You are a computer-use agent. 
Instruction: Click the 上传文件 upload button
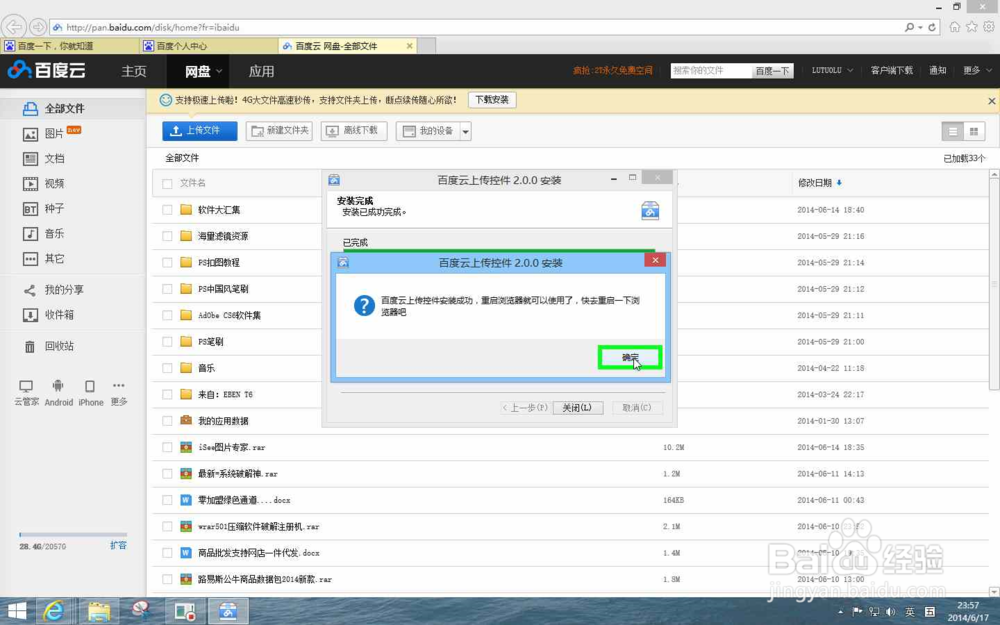point(200,131)
